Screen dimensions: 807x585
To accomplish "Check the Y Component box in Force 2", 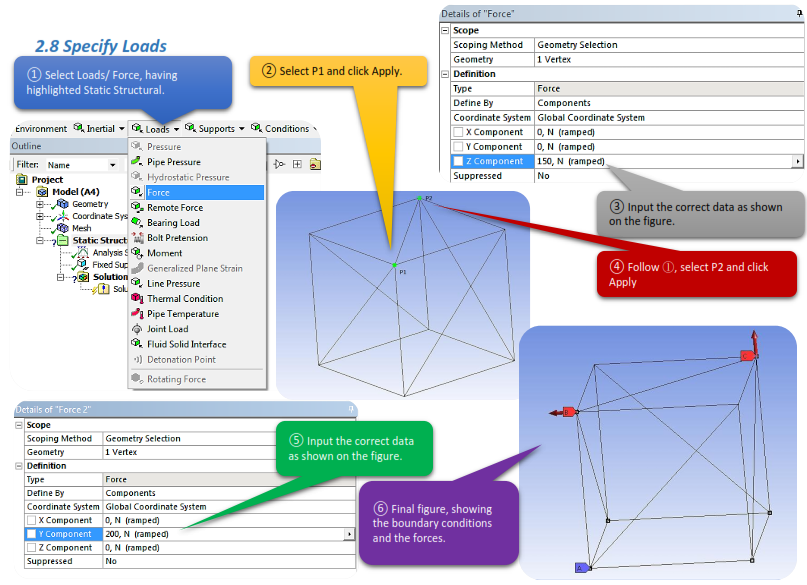I will tap(30, 534).
